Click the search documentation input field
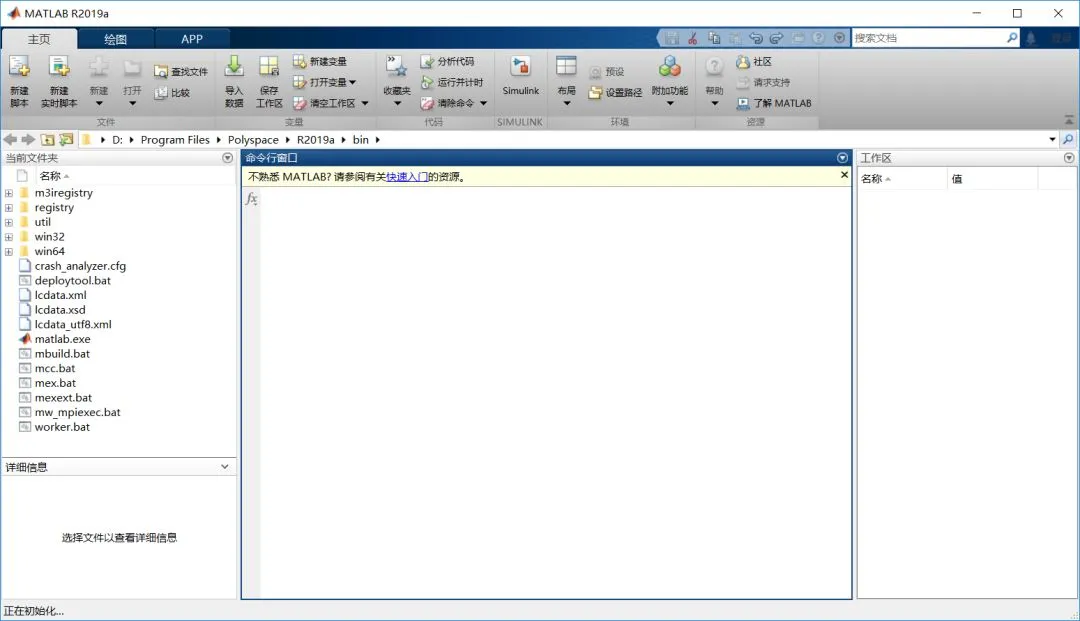The width and height of the screenshot is (1080, 621). (x=928, y=38)
